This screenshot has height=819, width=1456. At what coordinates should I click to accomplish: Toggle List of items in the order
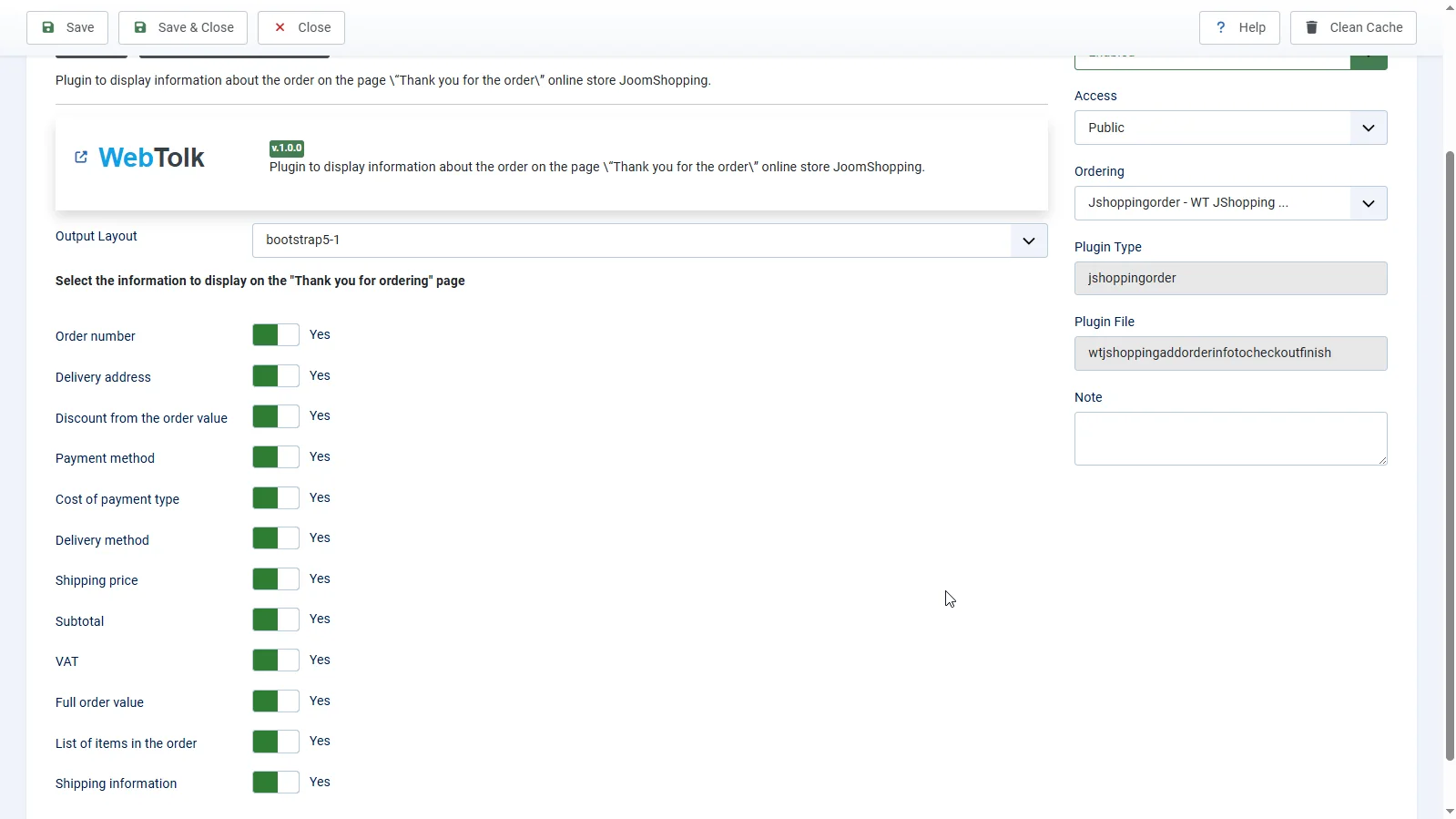(276, 742)
